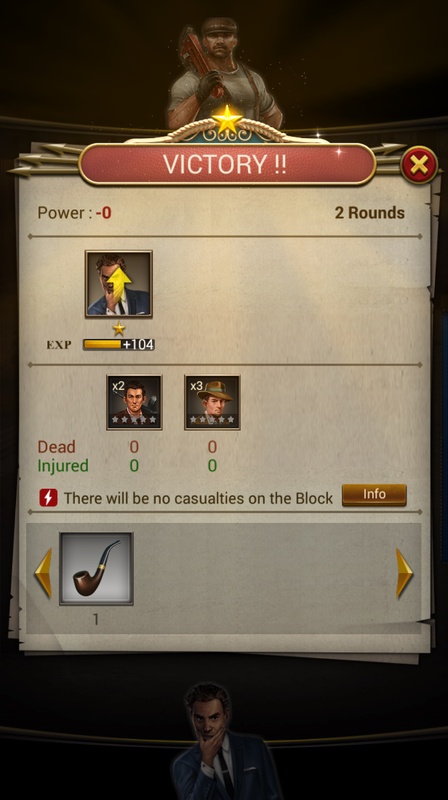
Task: Tap the Dead count row label
Action: coord(56,447)
